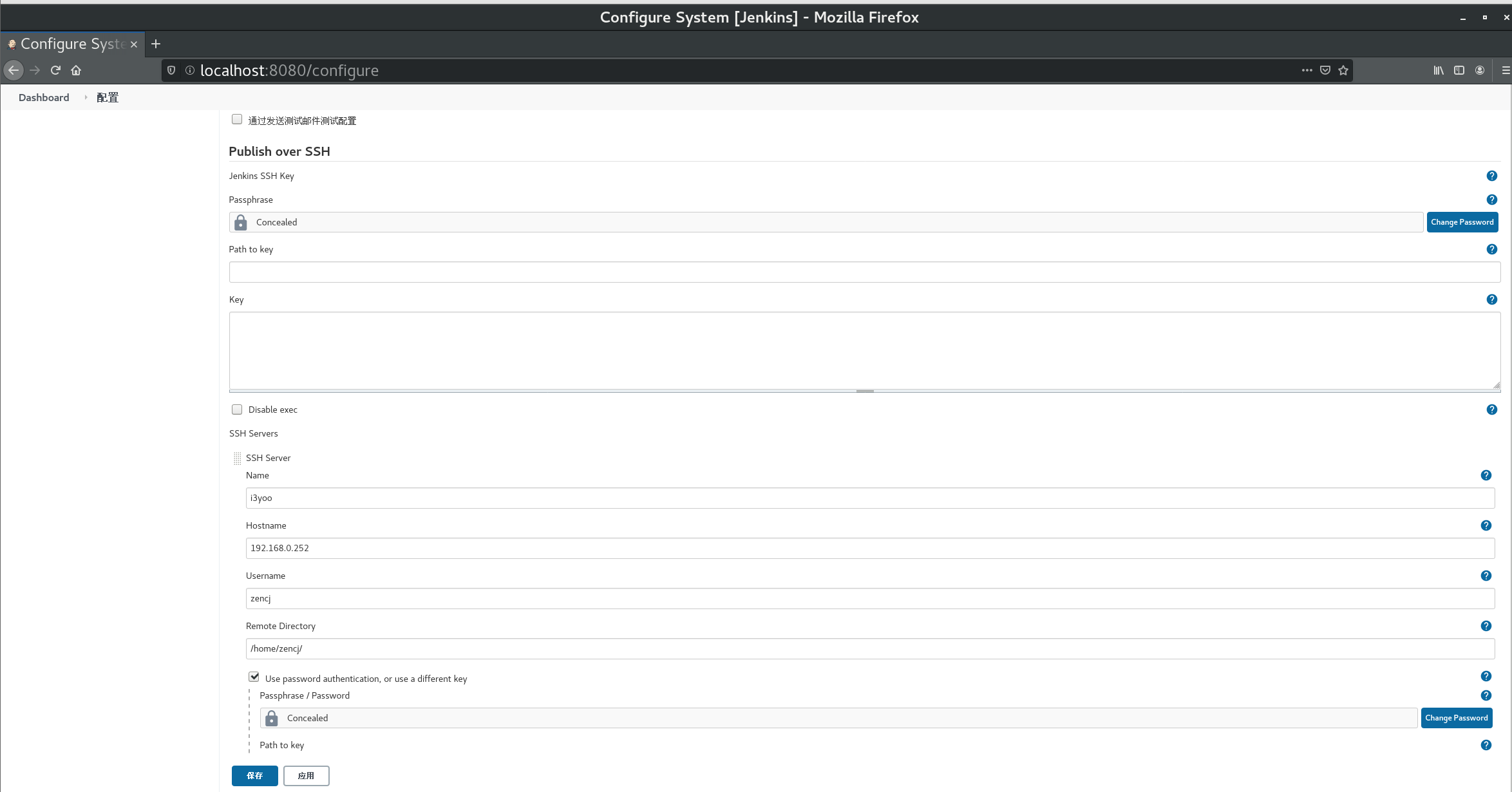Click help icon for Passphrase / Password

pos(1486,695)
